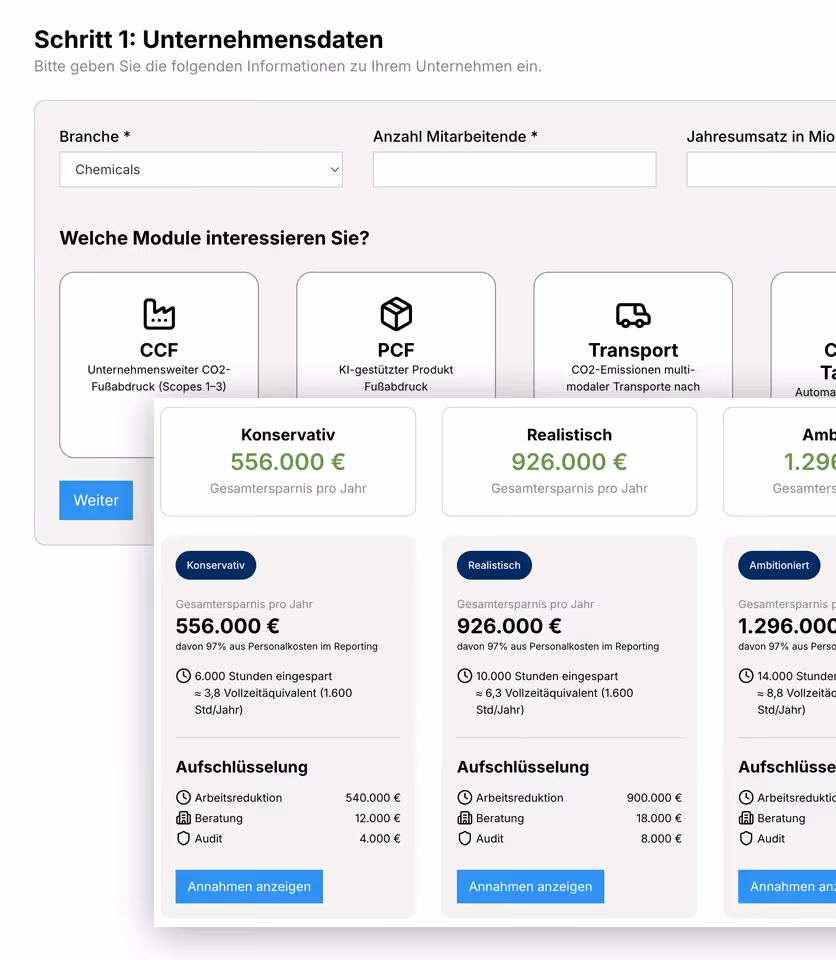The image size is (836, 960).
Task: Click Audit shield icon in Realistisch card
Action: click(x=465, y=838)
